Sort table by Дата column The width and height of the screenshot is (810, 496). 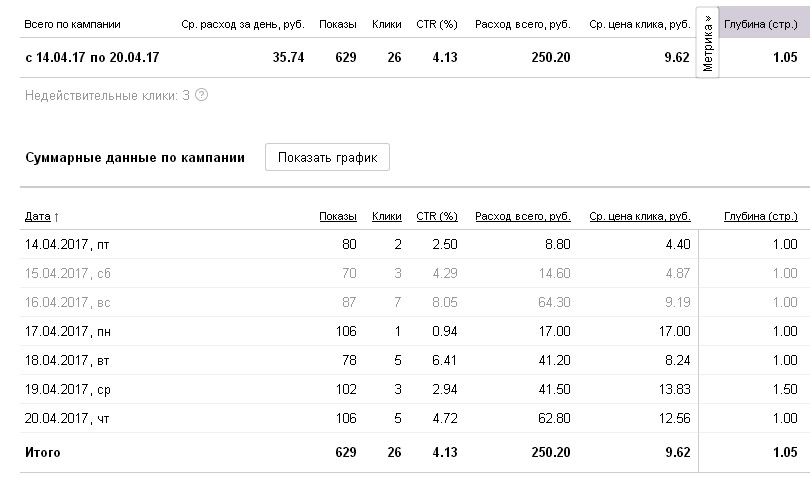(x=41, y=216)
